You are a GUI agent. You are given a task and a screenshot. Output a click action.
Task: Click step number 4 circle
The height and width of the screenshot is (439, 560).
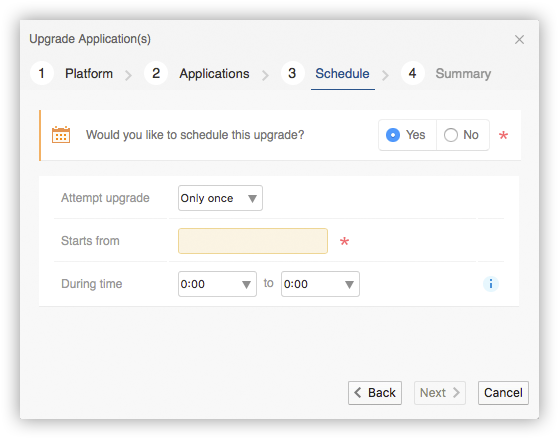(x=412, y=73)
